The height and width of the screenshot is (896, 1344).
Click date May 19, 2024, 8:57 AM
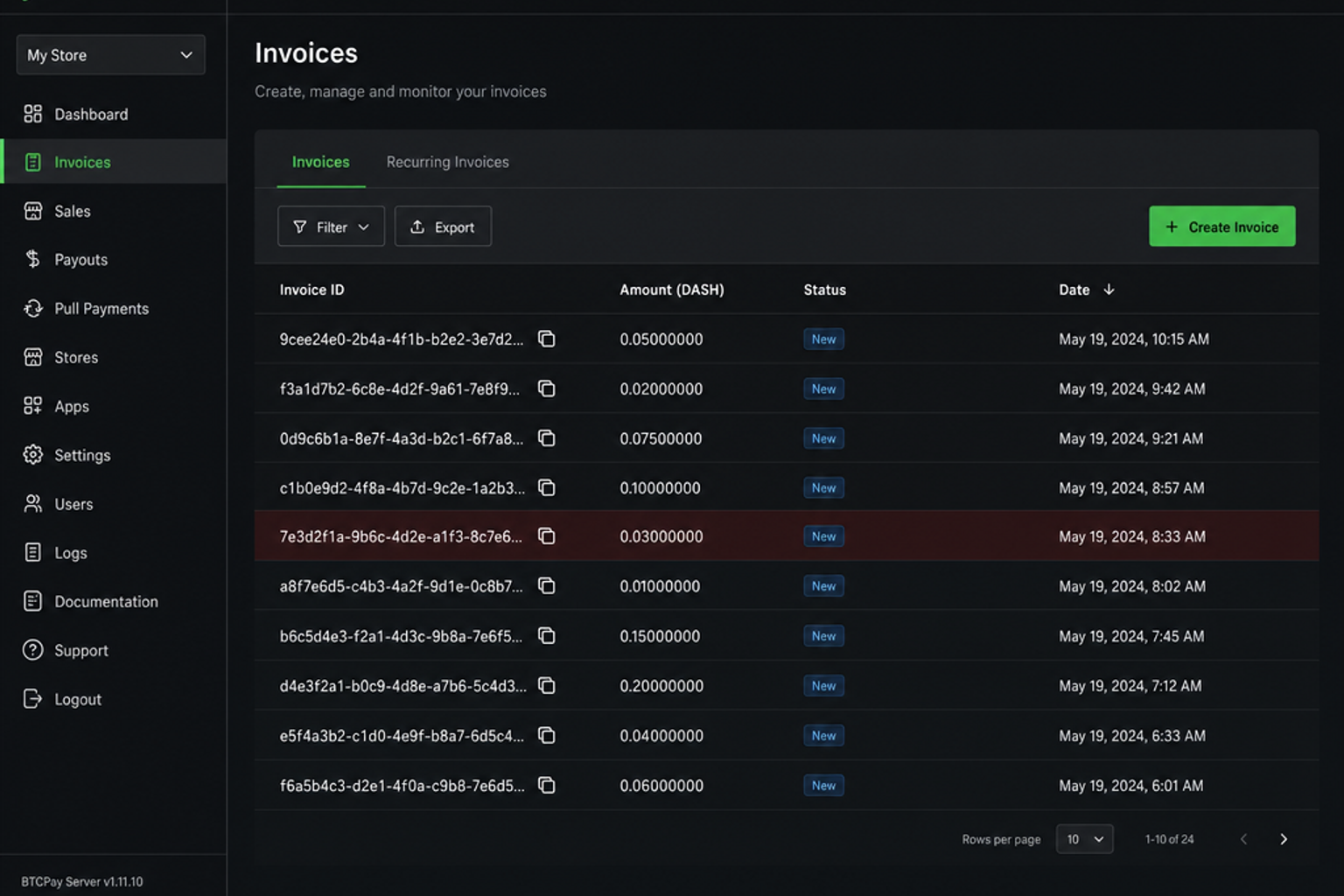pyautogui.click(x=1131, y=487)
